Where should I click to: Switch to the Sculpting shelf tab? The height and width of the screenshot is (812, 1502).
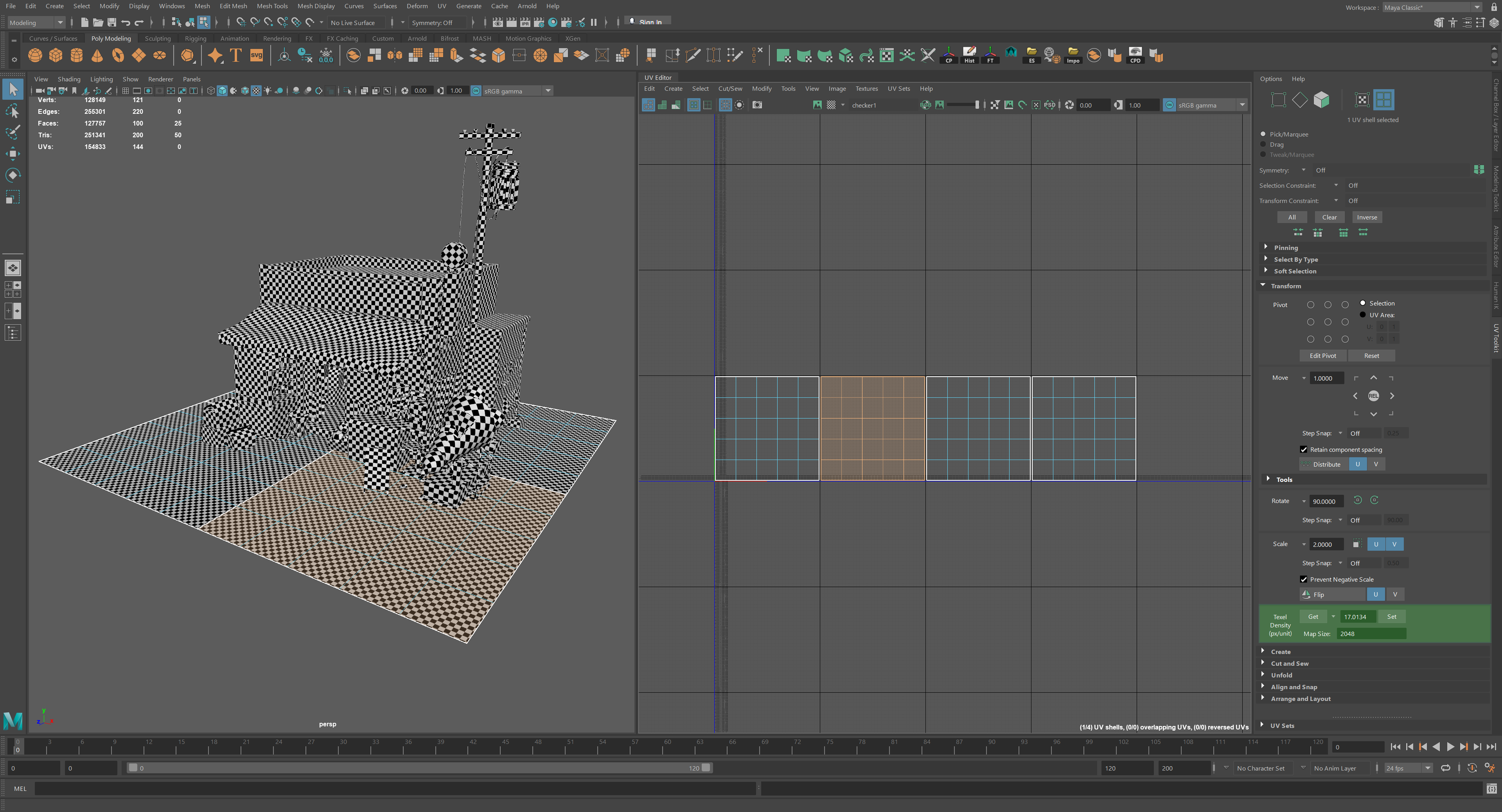(157, 38)
